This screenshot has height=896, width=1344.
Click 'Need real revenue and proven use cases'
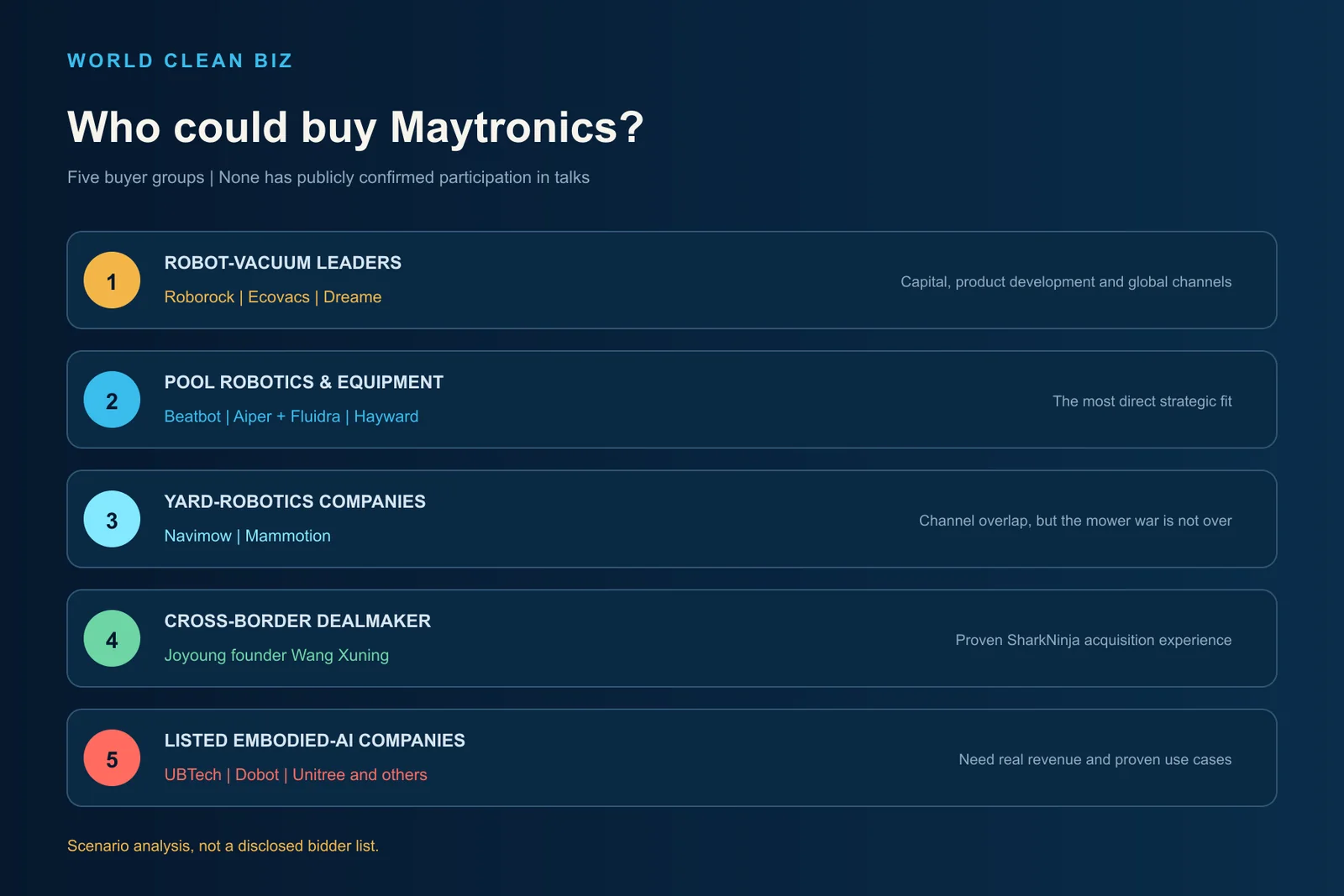pyautogui.click(x=1095, y=759)
